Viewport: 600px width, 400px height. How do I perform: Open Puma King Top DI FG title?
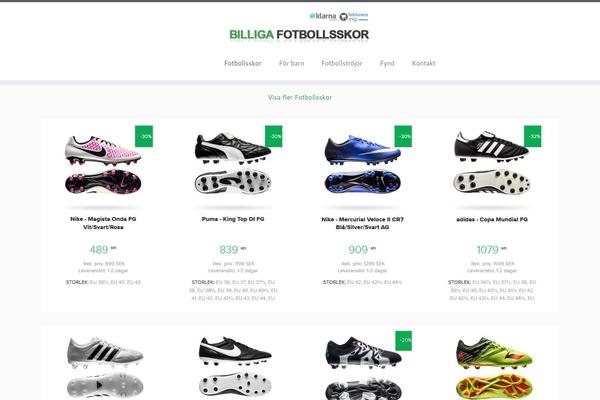pos(233,219)
